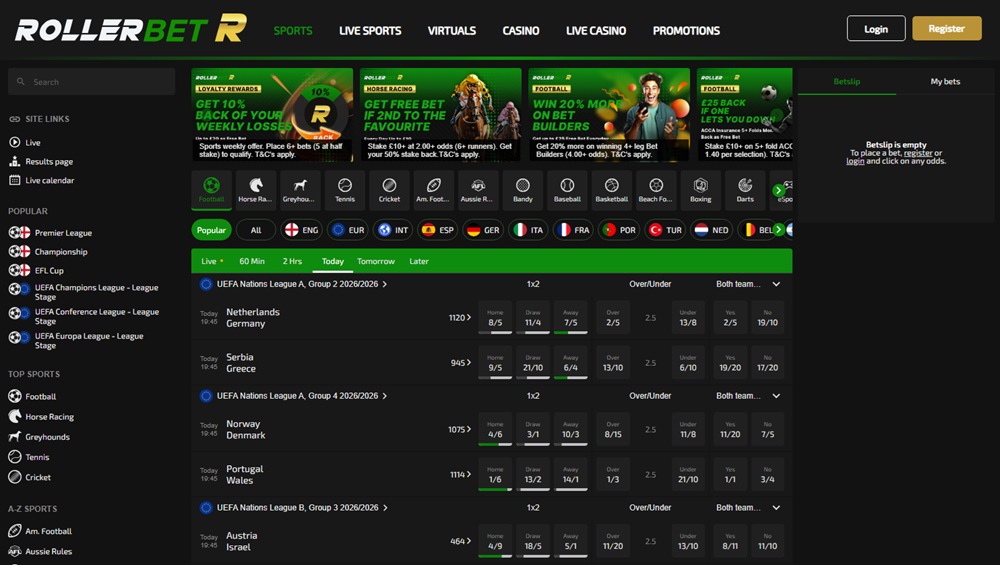Filter by INT international pill
Screen dimensions: 1000x565
(x=393, y=230)
